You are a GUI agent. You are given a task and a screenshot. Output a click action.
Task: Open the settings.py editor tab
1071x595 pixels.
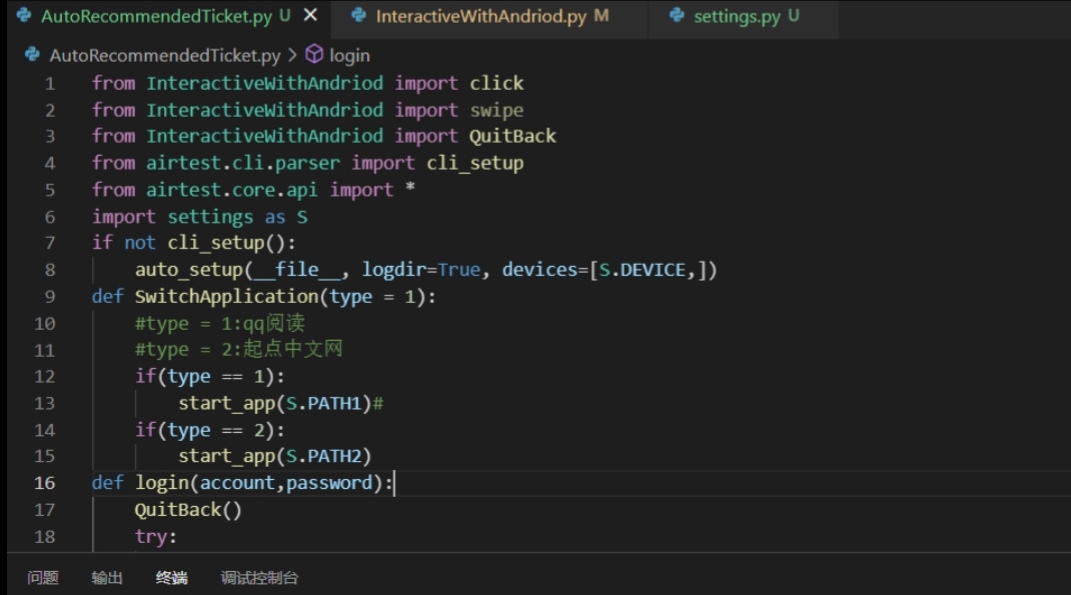tap(736, 17)
